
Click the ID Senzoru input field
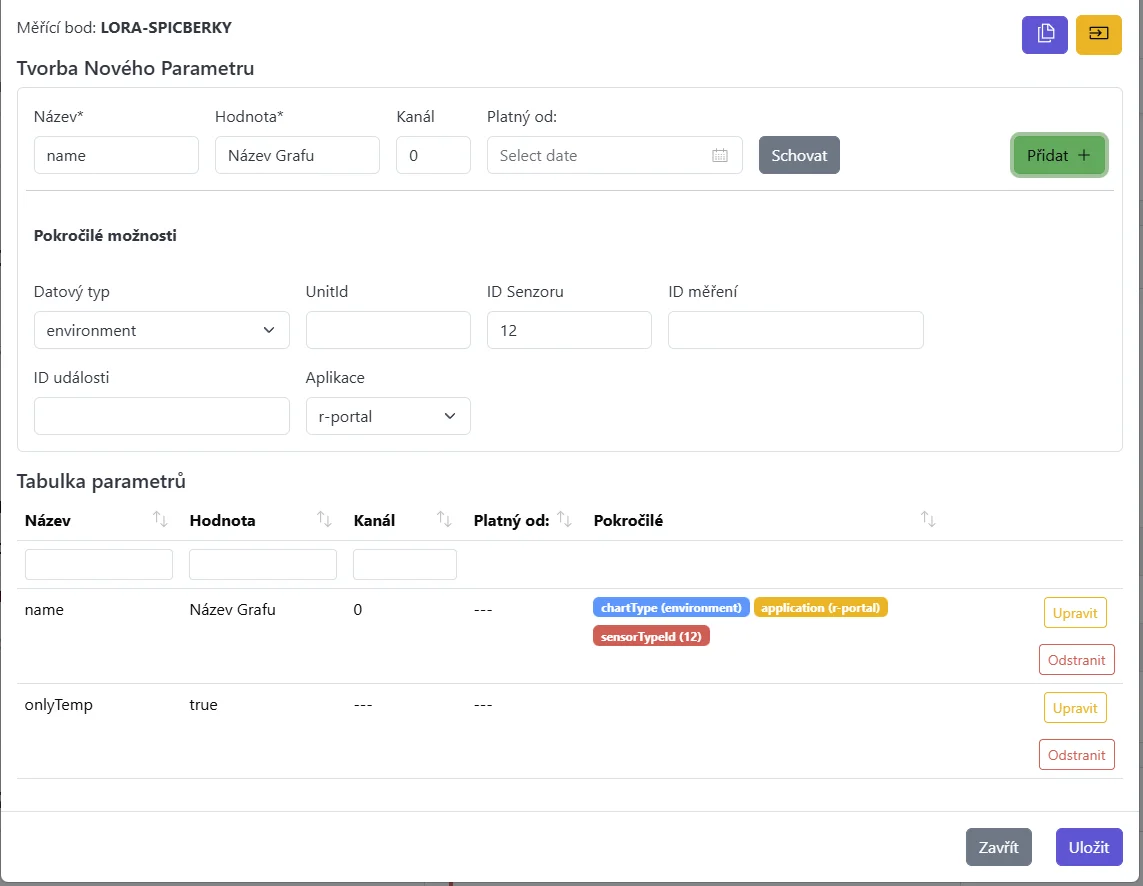click(x=568, y=330)
